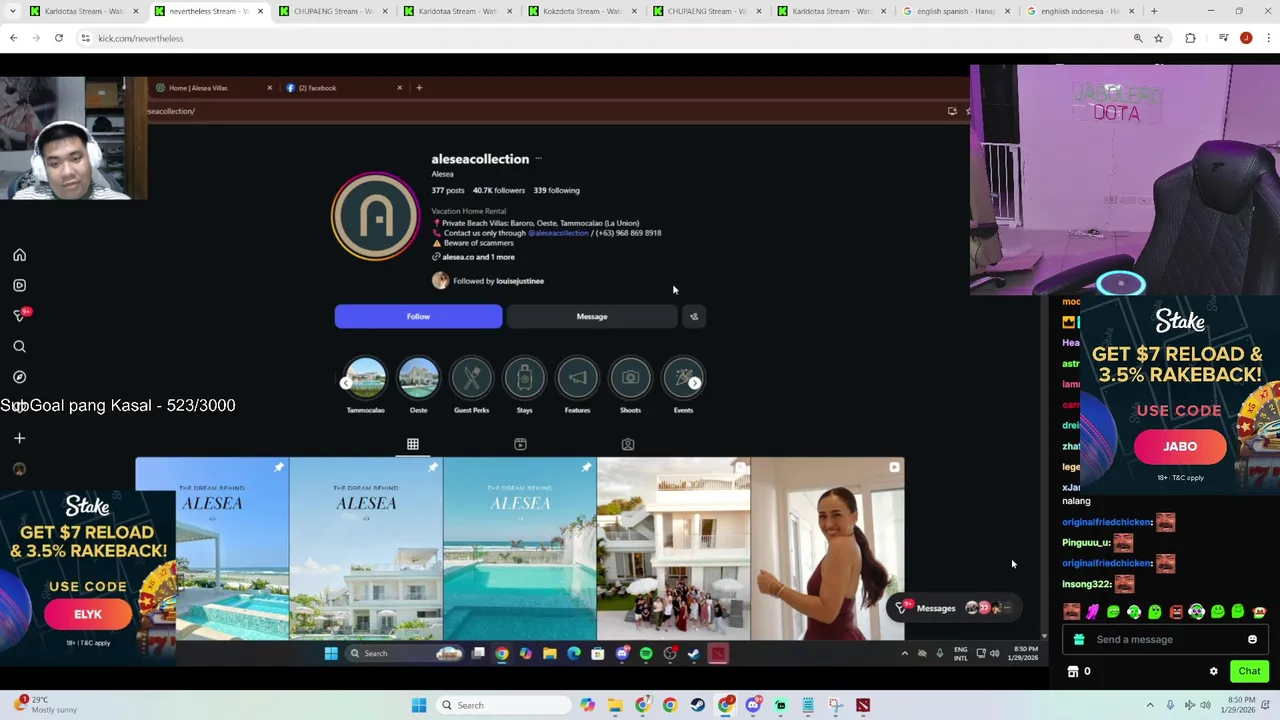Select the purple hand quick emote
Viewport: 1280px width, 720px height.
[x=1092, y=612]
